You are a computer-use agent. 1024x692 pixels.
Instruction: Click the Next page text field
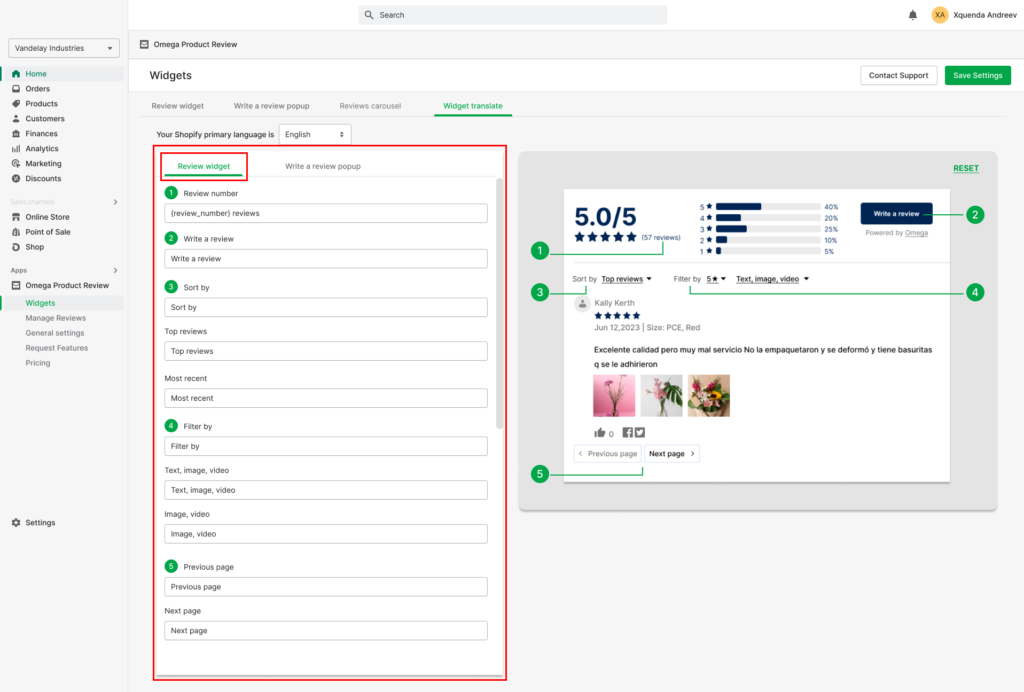(x=326, y=631)
